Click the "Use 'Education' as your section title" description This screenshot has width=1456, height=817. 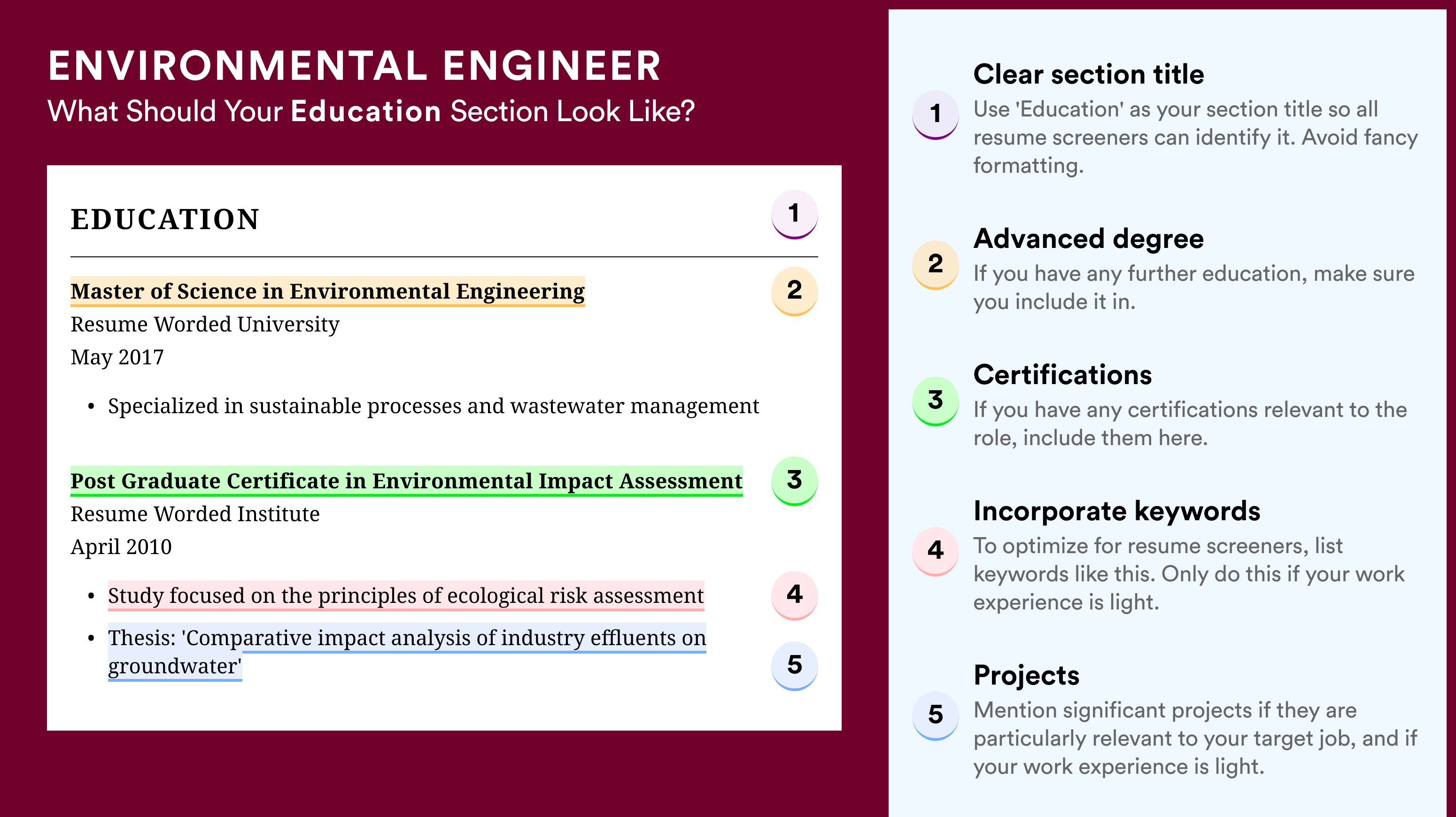pos(1195,137)
